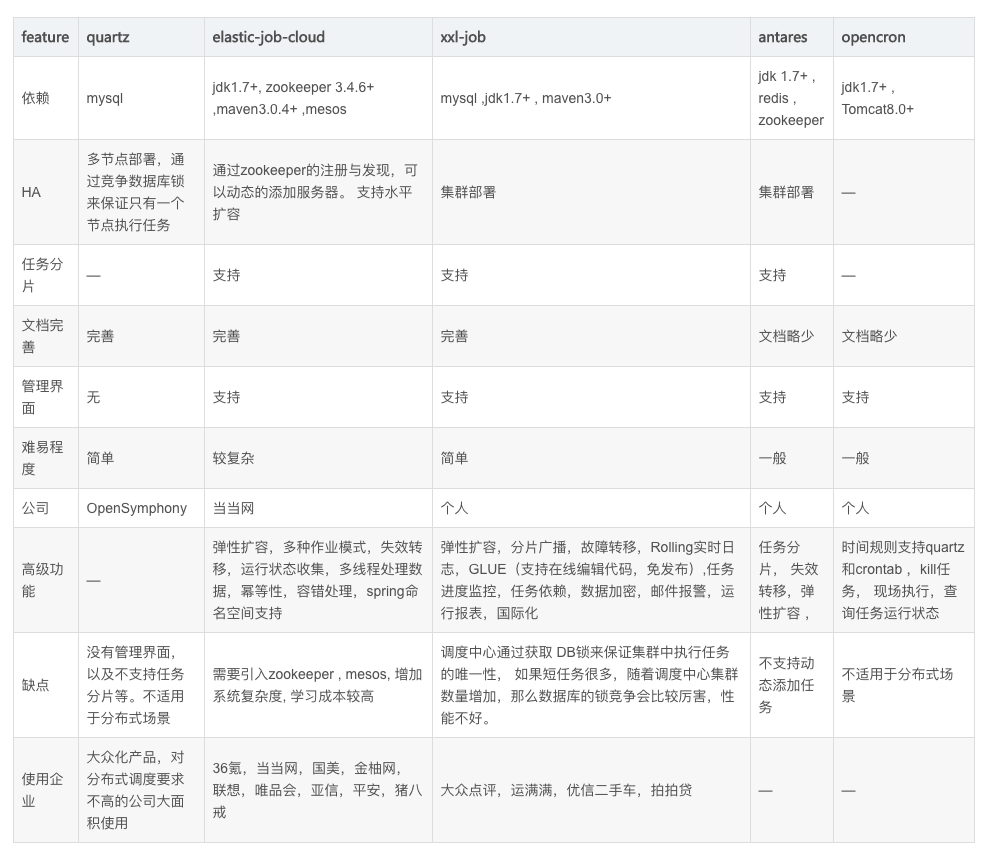Select the 'mysql' cell under quartz

point(141,98)
